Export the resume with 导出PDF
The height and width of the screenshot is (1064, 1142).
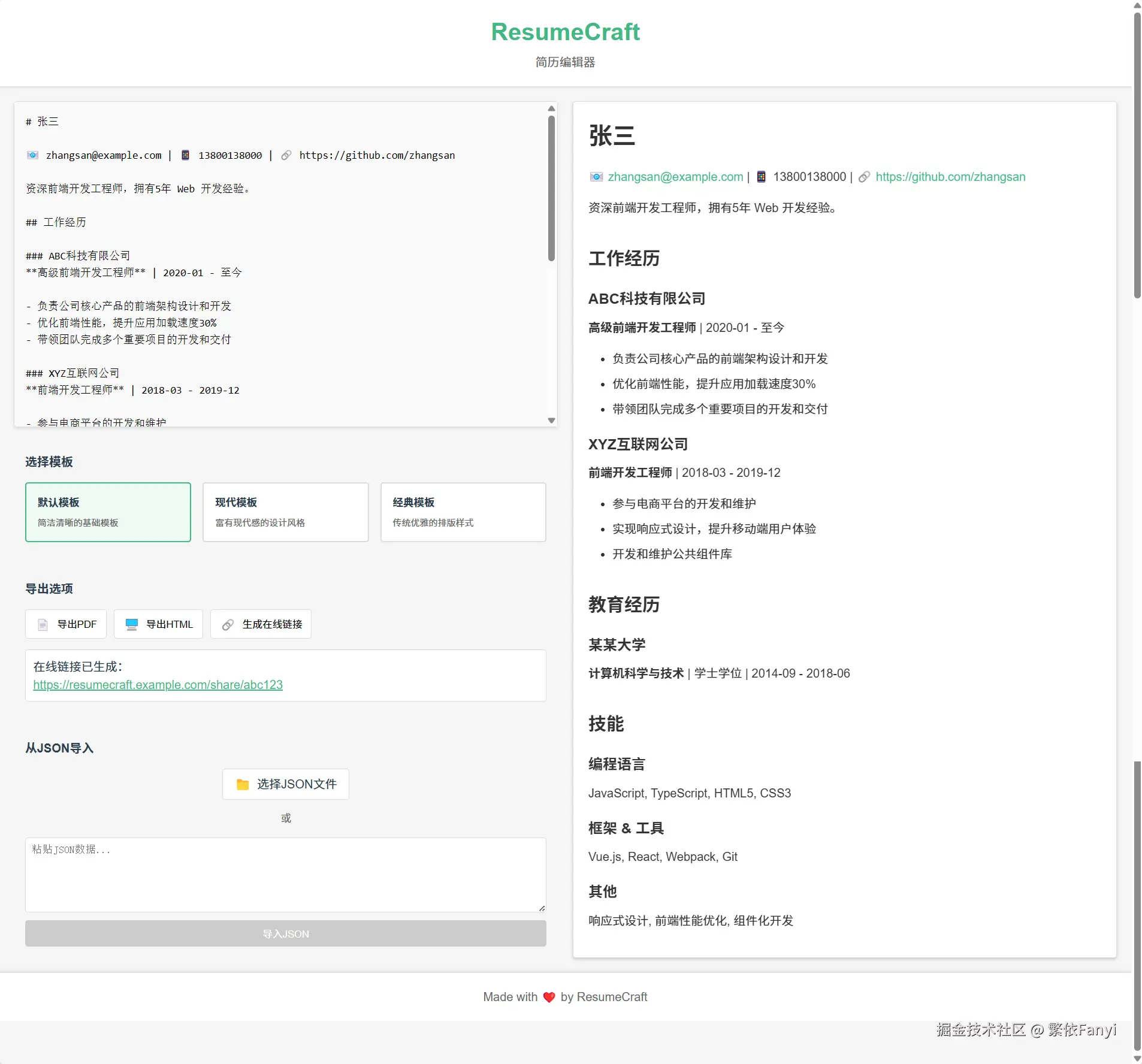[66, 624]
